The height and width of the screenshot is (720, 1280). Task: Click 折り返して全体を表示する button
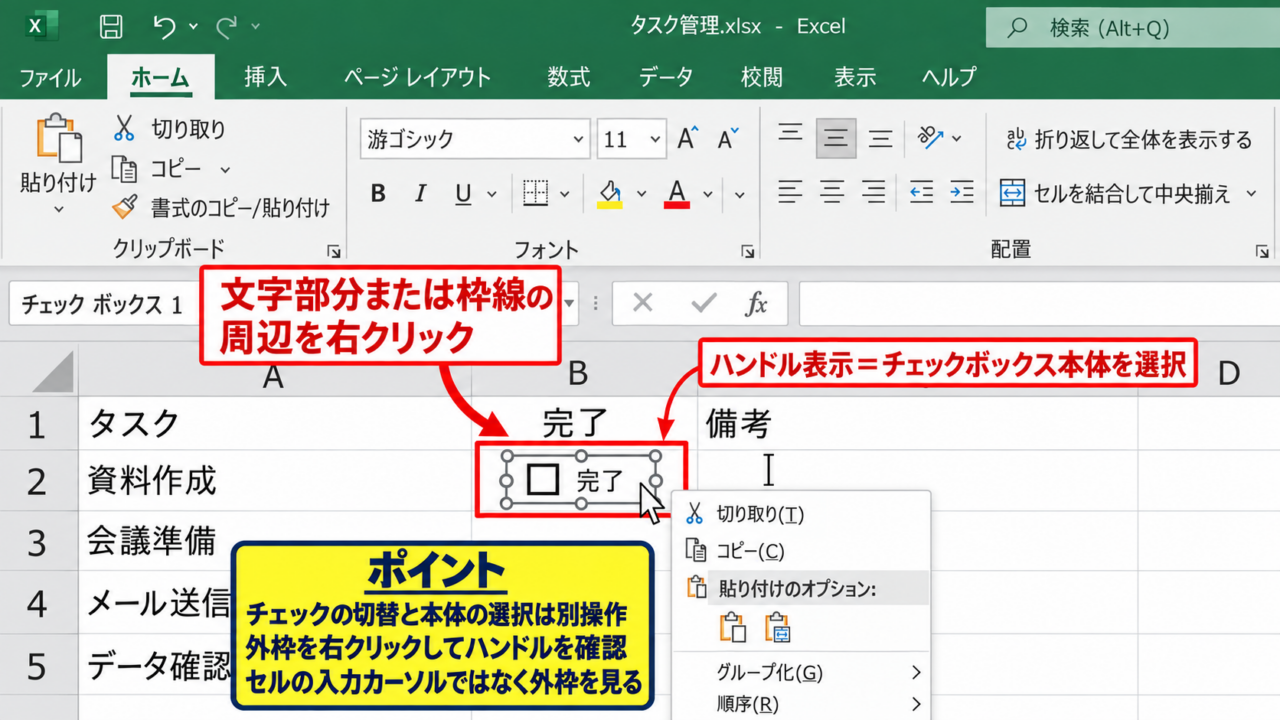pos(1128,140)
